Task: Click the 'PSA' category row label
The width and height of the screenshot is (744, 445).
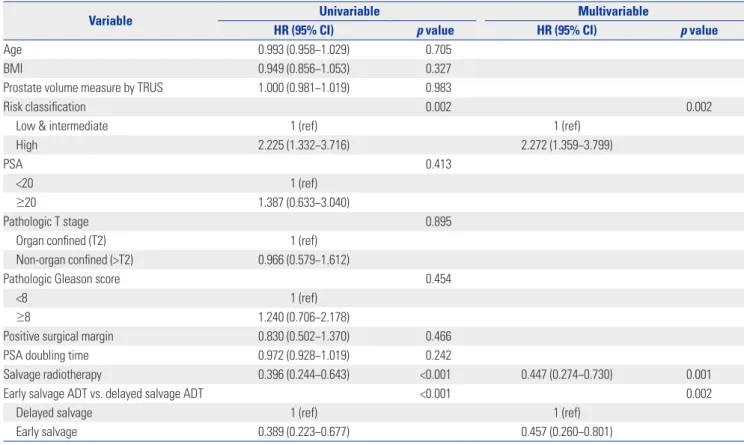Action: [13, 164]
